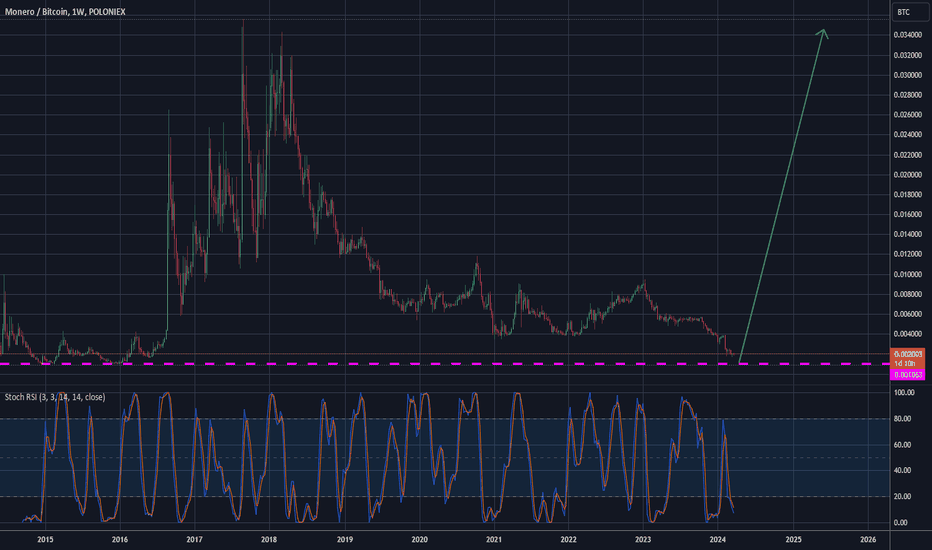Click the 0.00 Stoch RSI scale label

tap(900, 523)
